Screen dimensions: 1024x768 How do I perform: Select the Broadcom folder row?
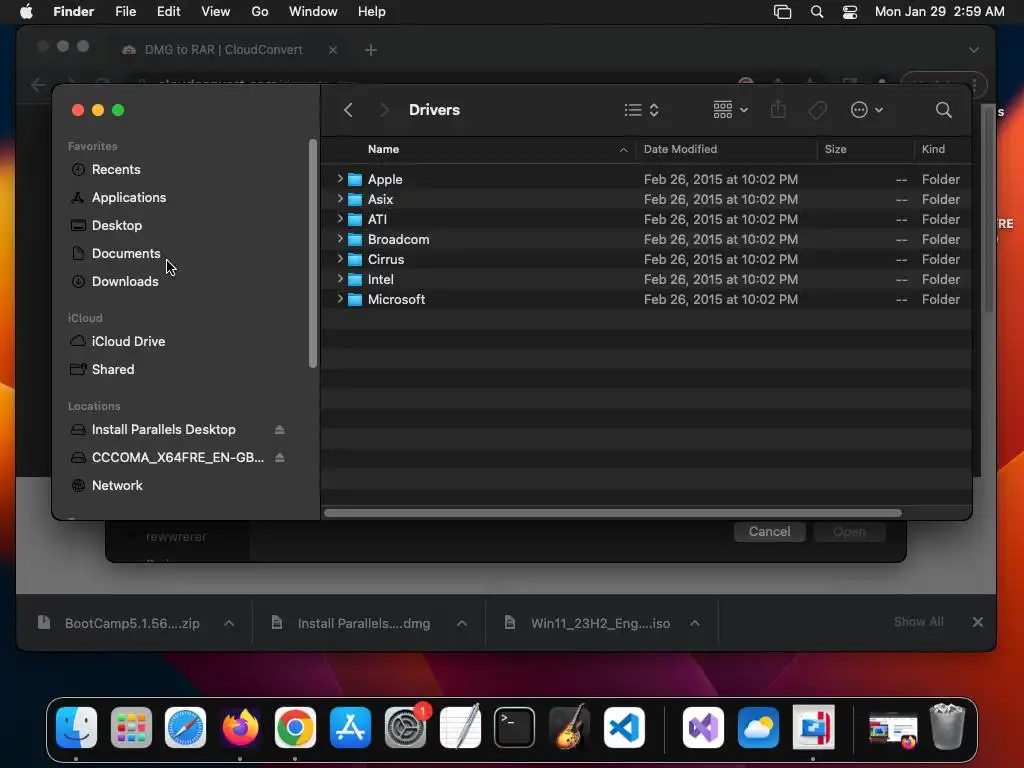(647, 239)
